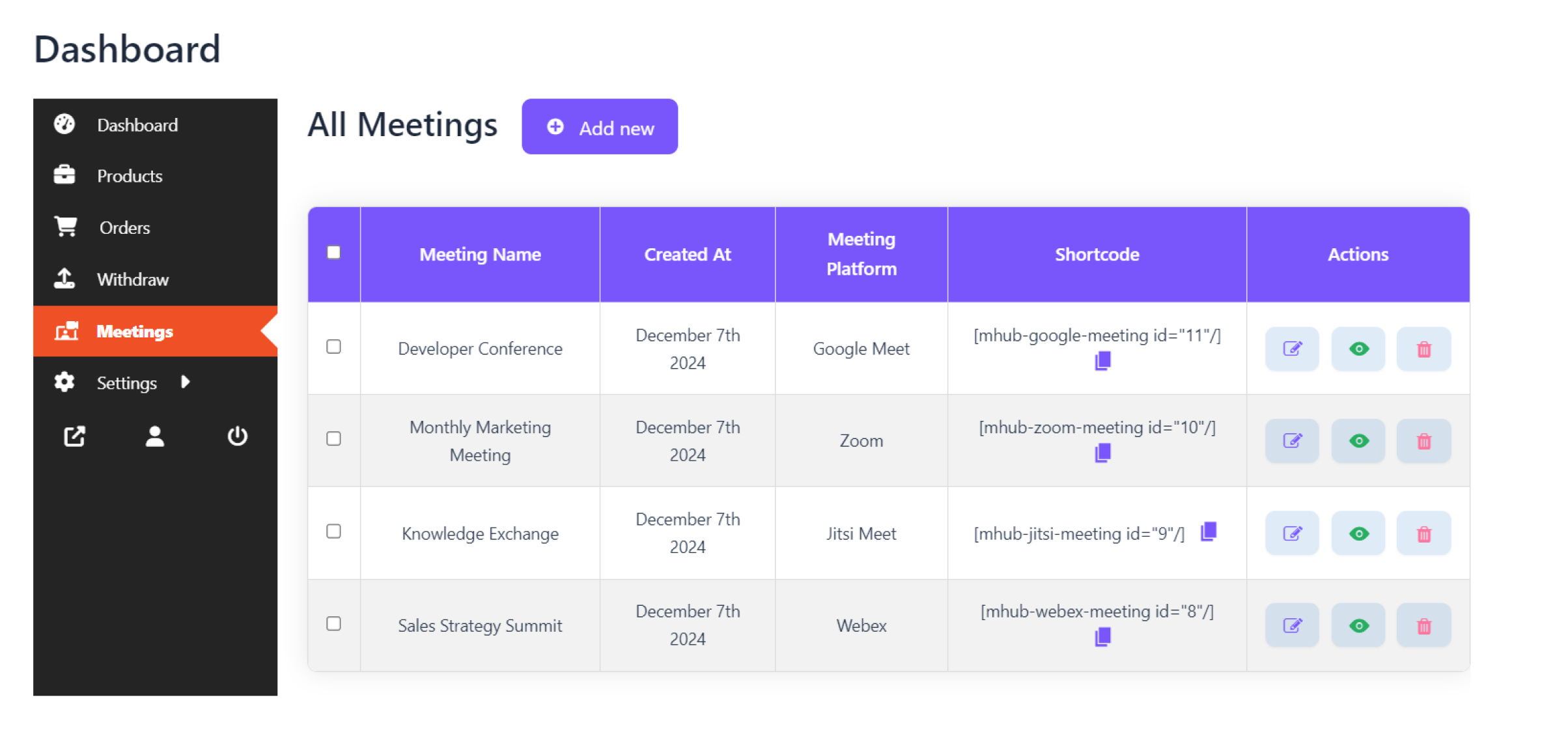Copy the webex meeting shortcode
Image resolution: width=1568 pixels, height=740 pixels.
[1102, 637]
